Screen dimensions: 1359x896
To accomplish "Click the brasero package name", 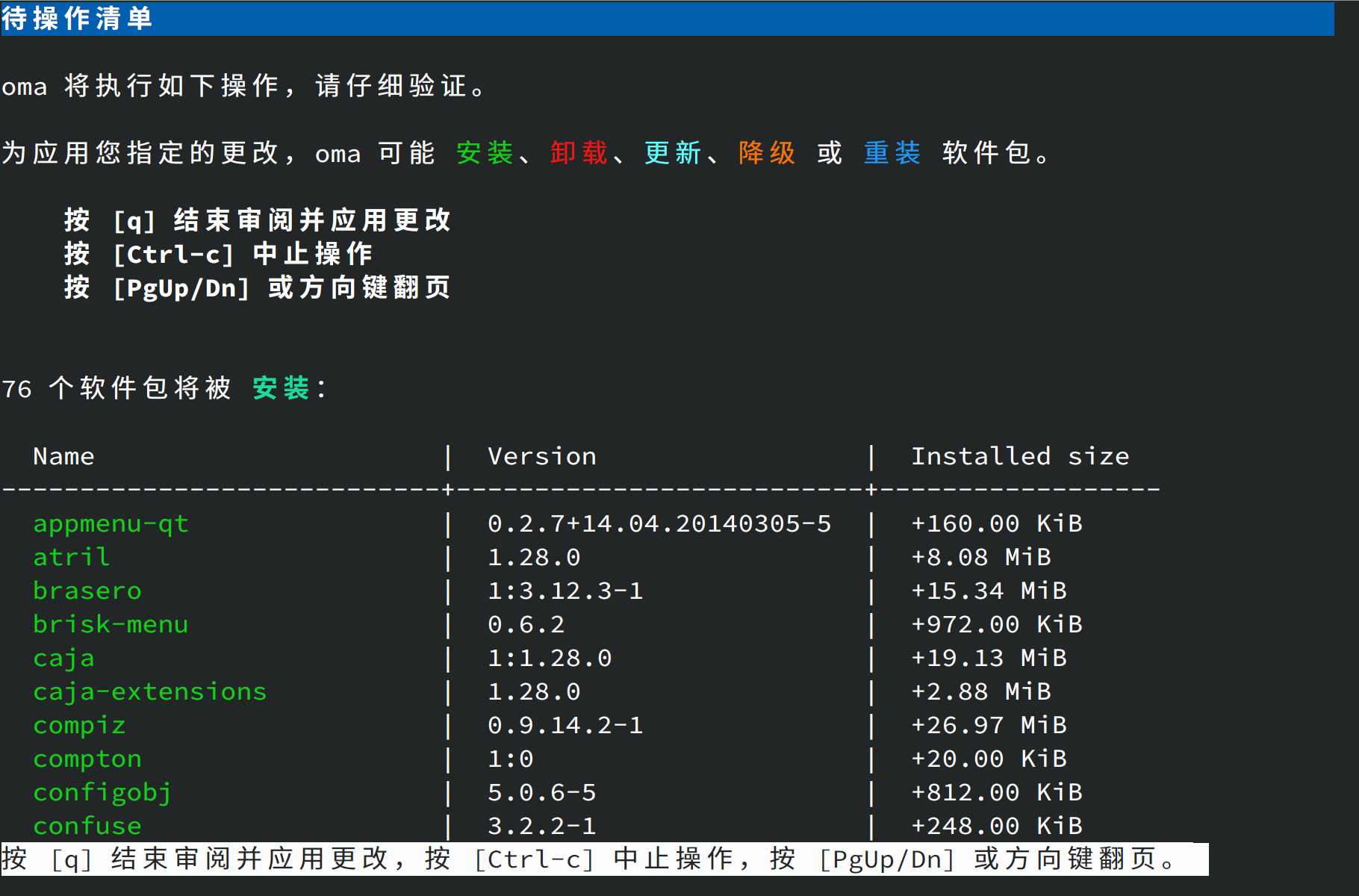I will pos(87,590).
